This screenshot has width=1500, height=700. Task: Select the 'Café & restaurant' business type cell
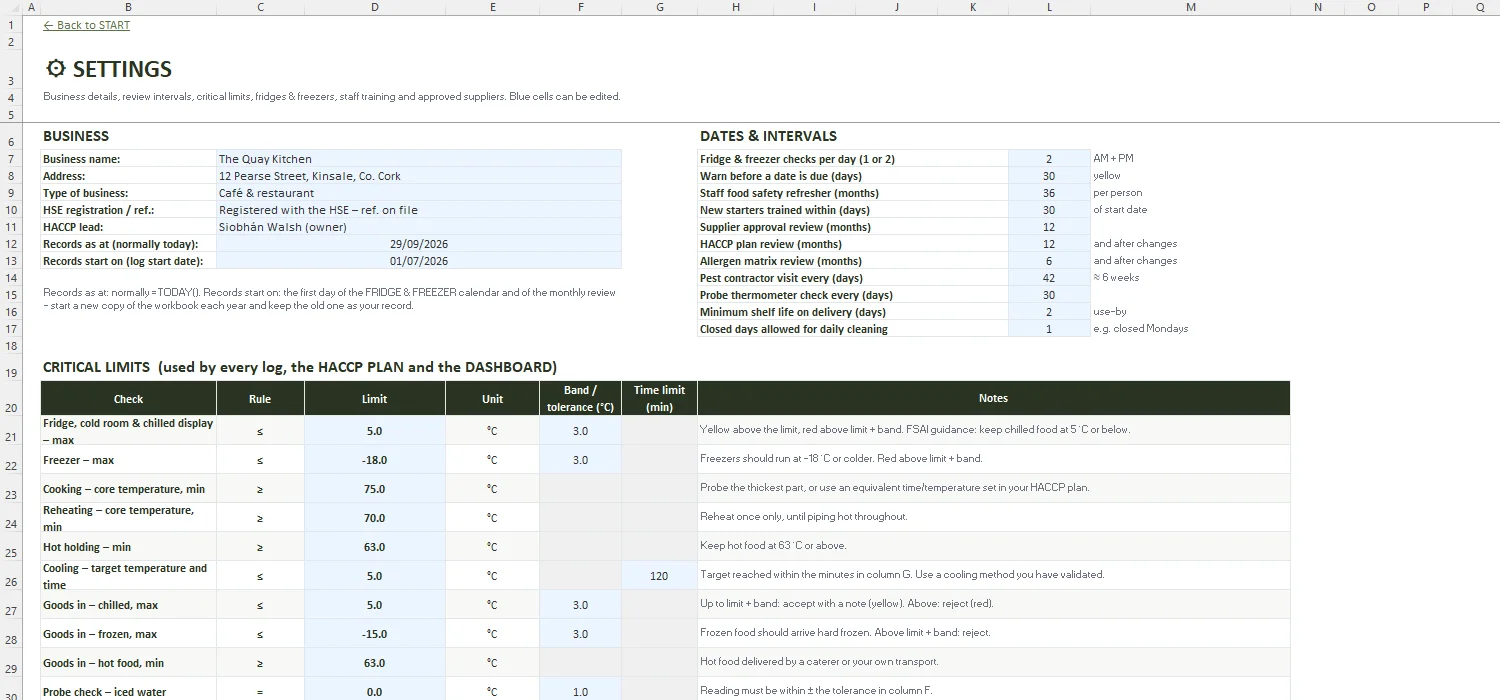419,193
